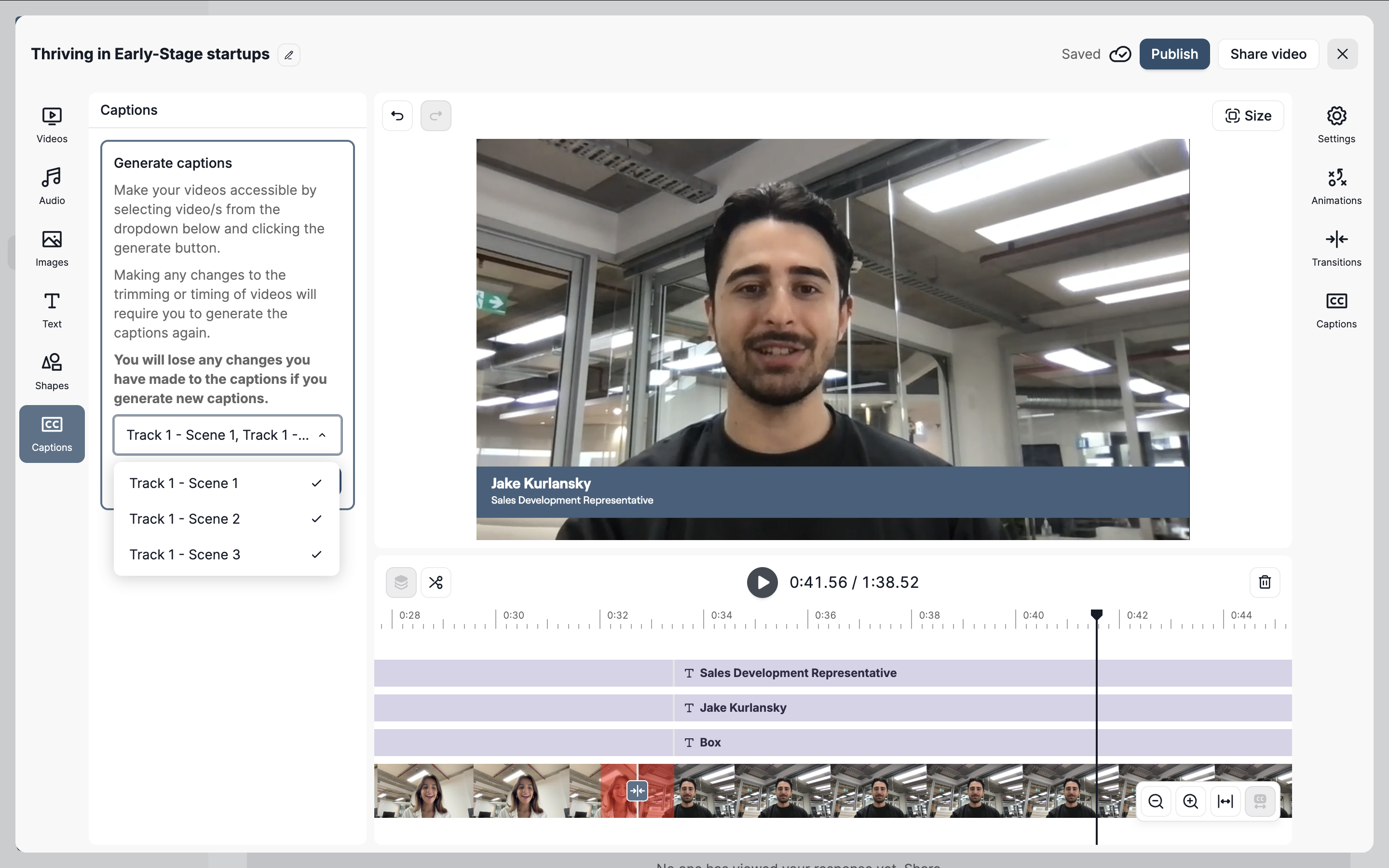Undo the last action
1389x868 pixels.
tap(397, 116)
